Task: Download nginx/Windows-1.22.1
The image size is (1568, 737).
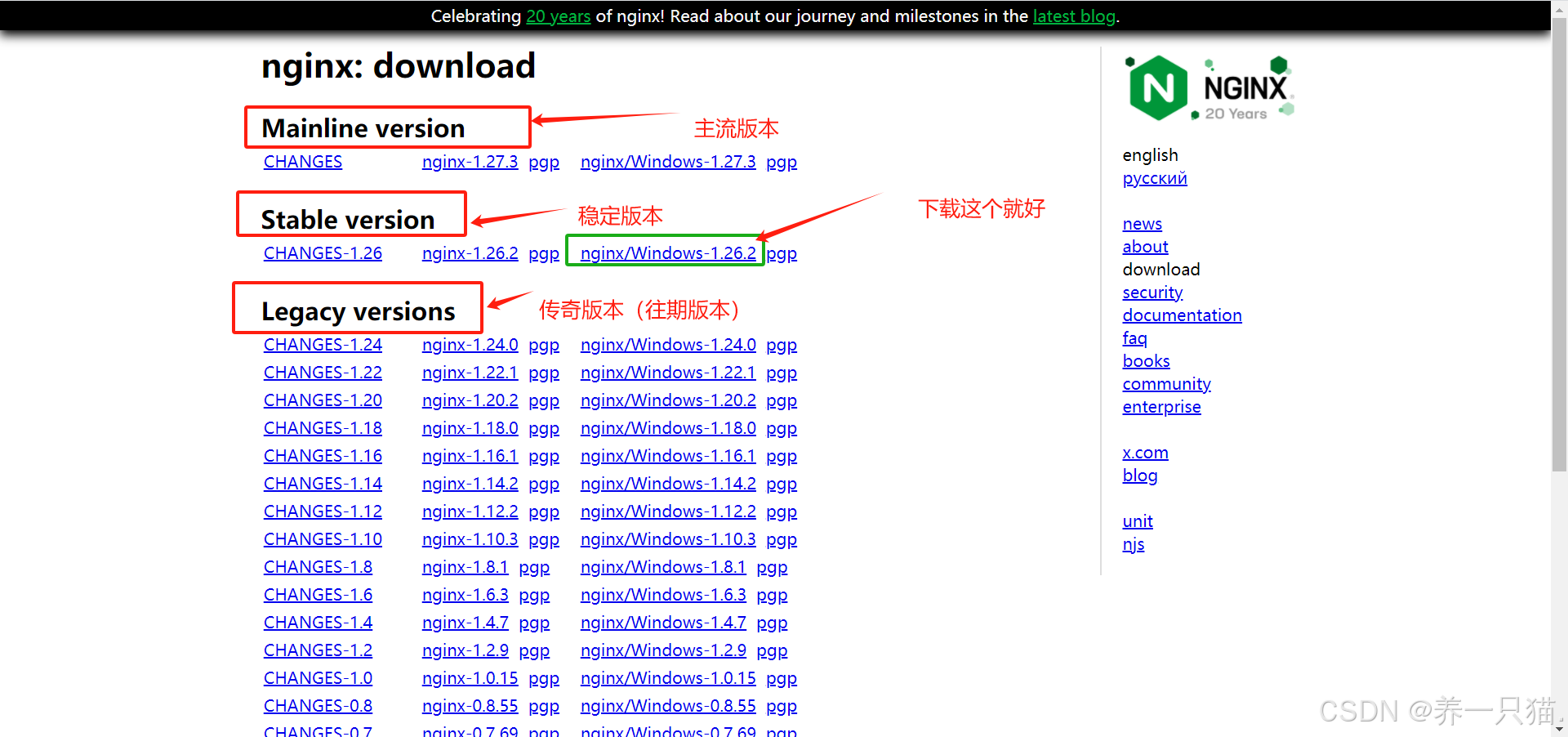Action: [x=668, y=373]
